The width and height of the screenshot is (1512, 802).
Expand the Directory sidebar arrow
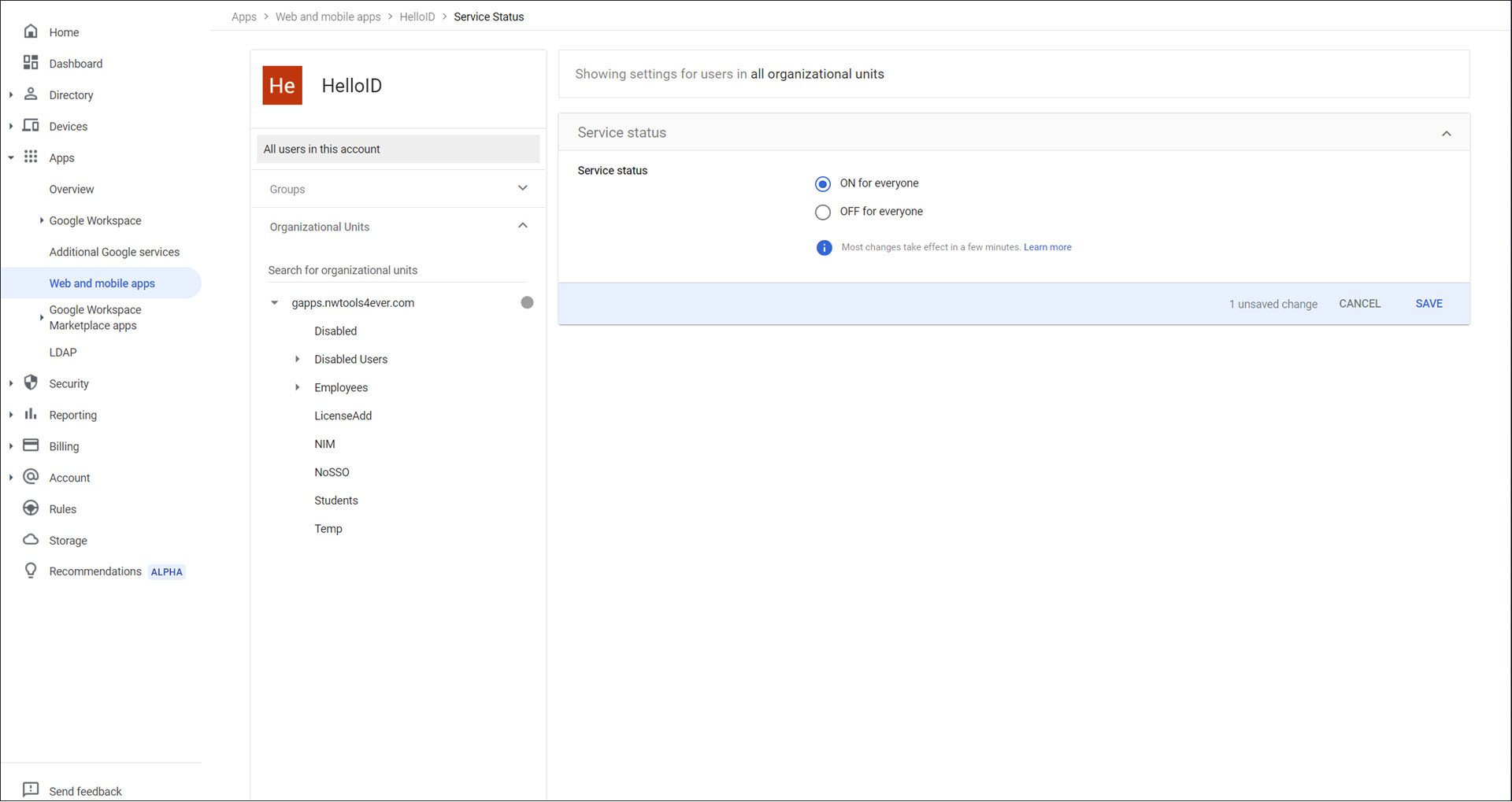coord(11,95)
